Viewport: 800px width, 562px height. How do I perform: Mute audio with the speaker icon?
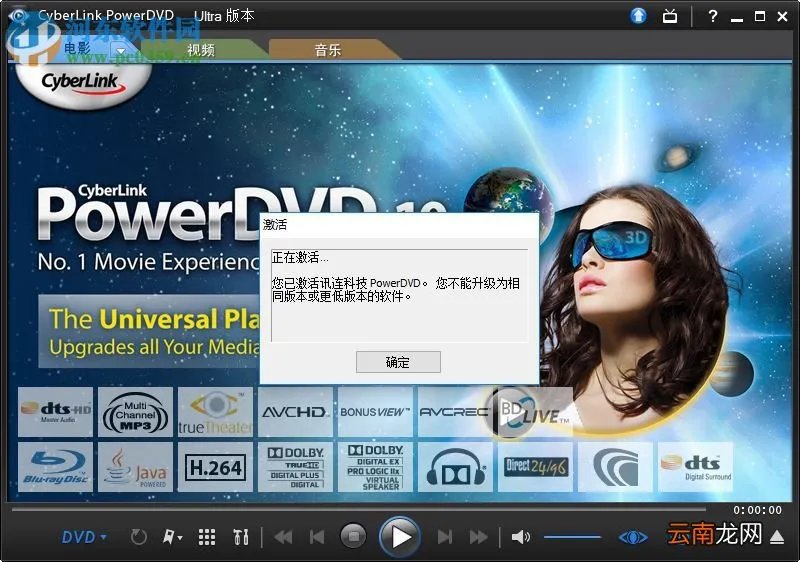tap(520, 537)
